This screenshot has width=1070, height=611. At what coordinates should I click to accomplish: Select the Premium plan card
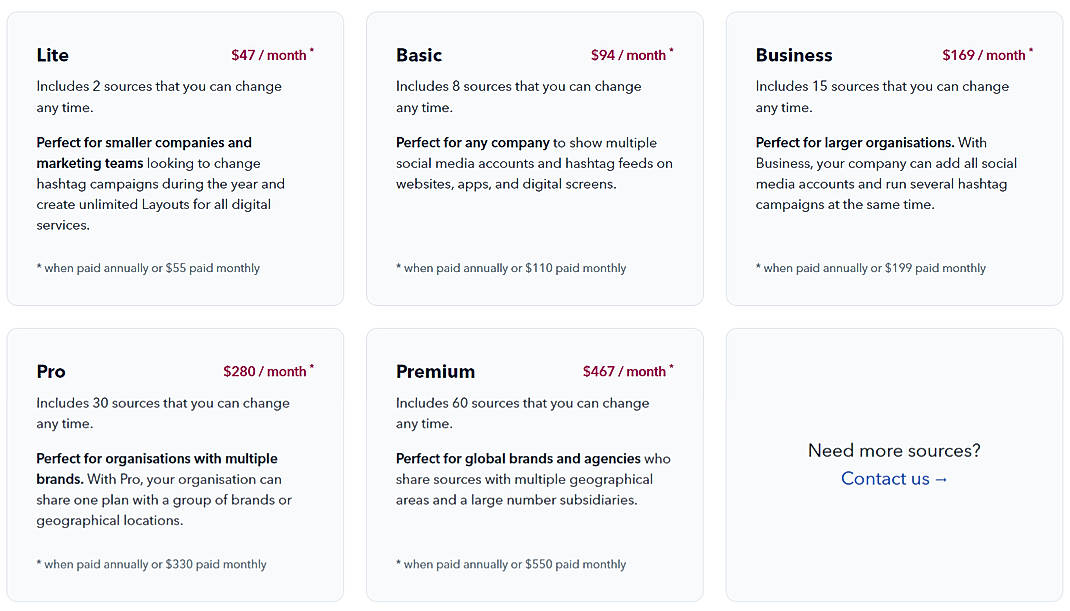coord(534,465)
